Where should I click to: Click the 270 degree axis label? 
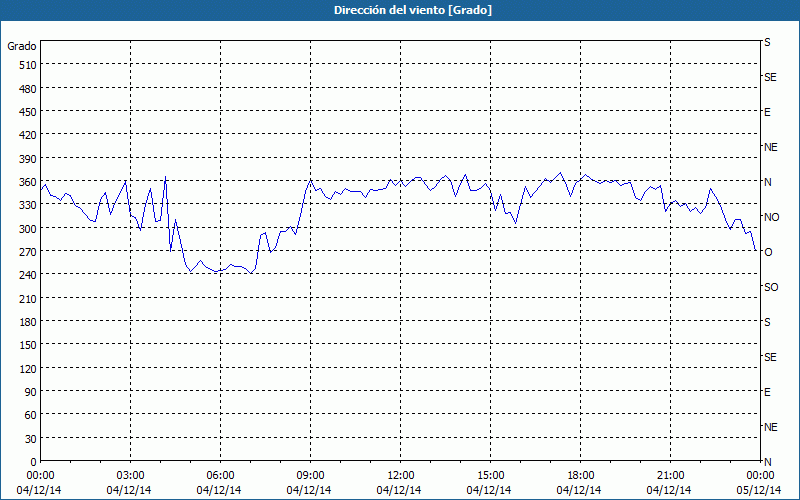(28, 252)
